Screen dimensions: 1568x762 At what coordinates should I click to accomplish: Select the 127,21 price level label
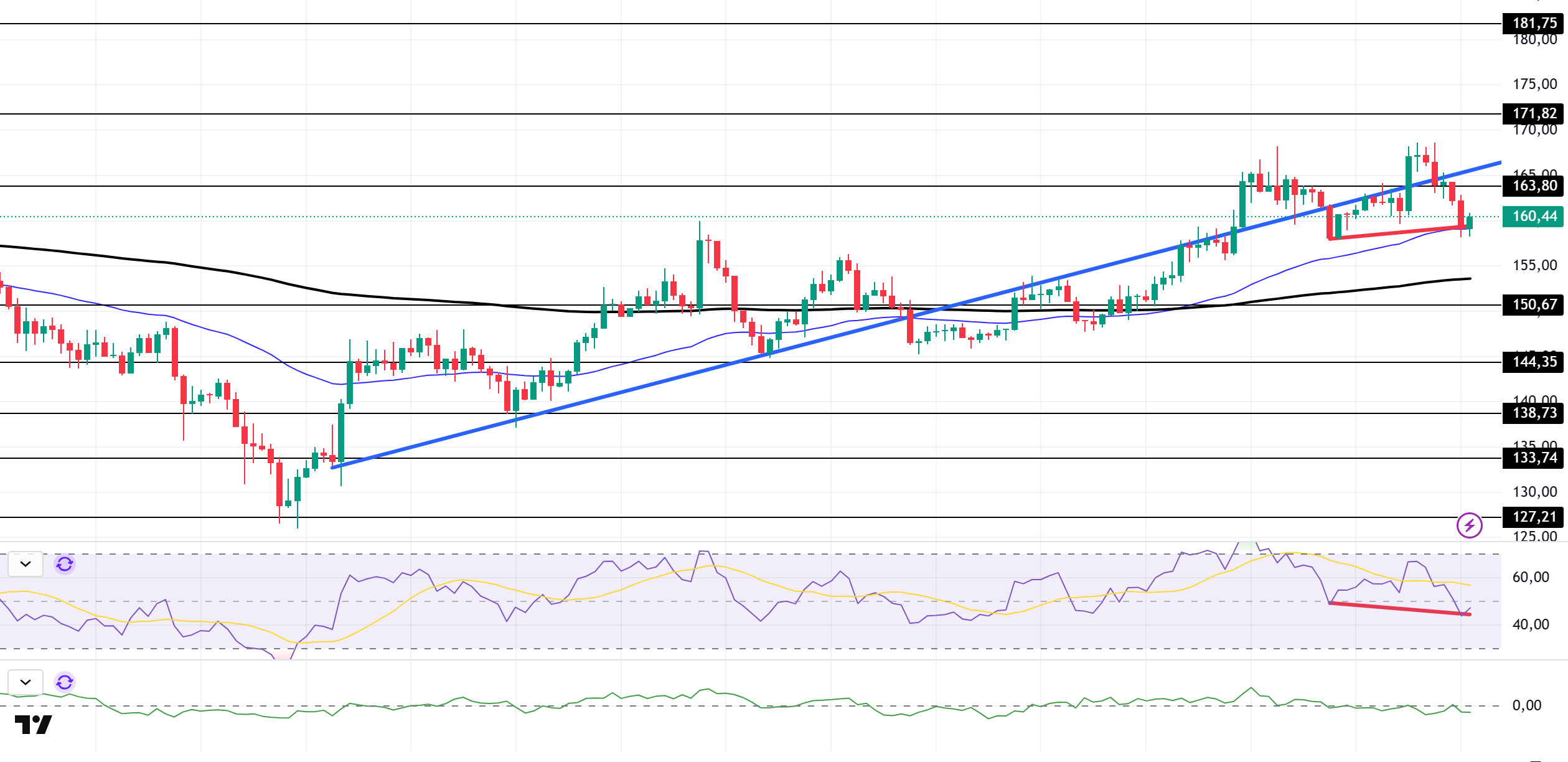point(1533,517)
